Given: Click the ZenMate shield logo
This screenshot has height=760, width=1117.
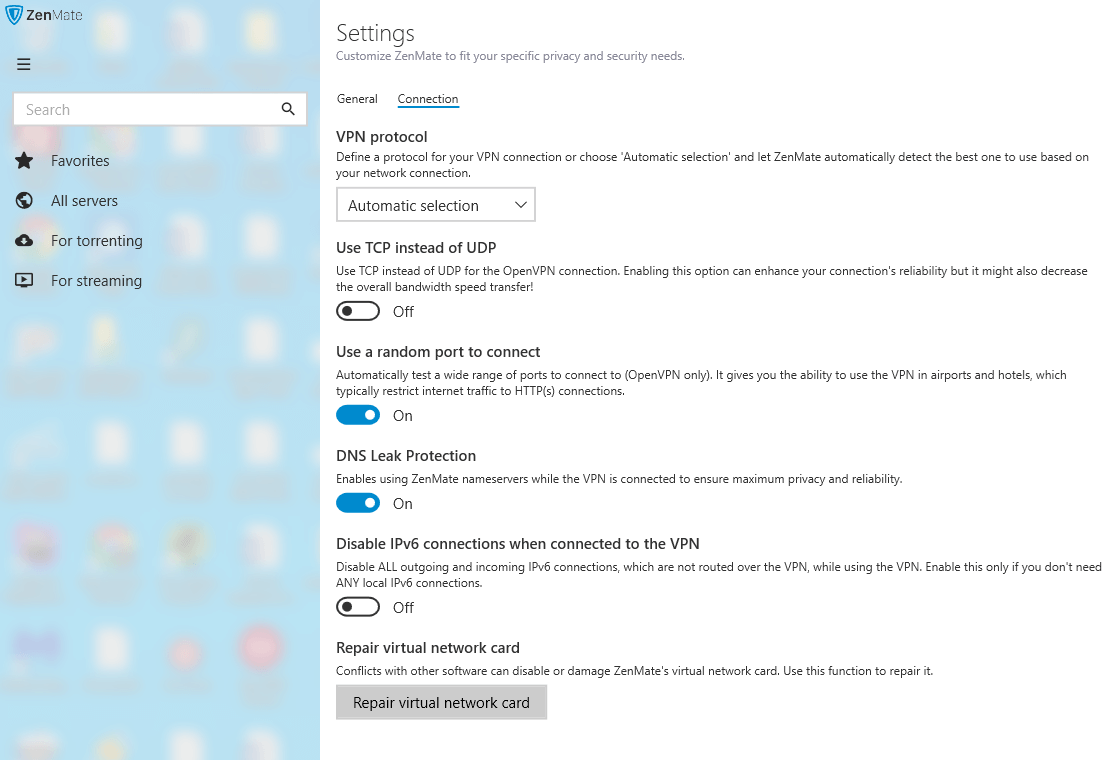Looking at the screenshot, I should (14, 15).
